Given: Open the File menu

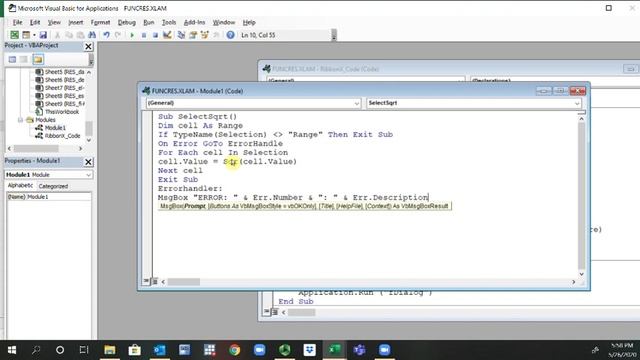Looking at the screenshot, I should coord(18,22).
